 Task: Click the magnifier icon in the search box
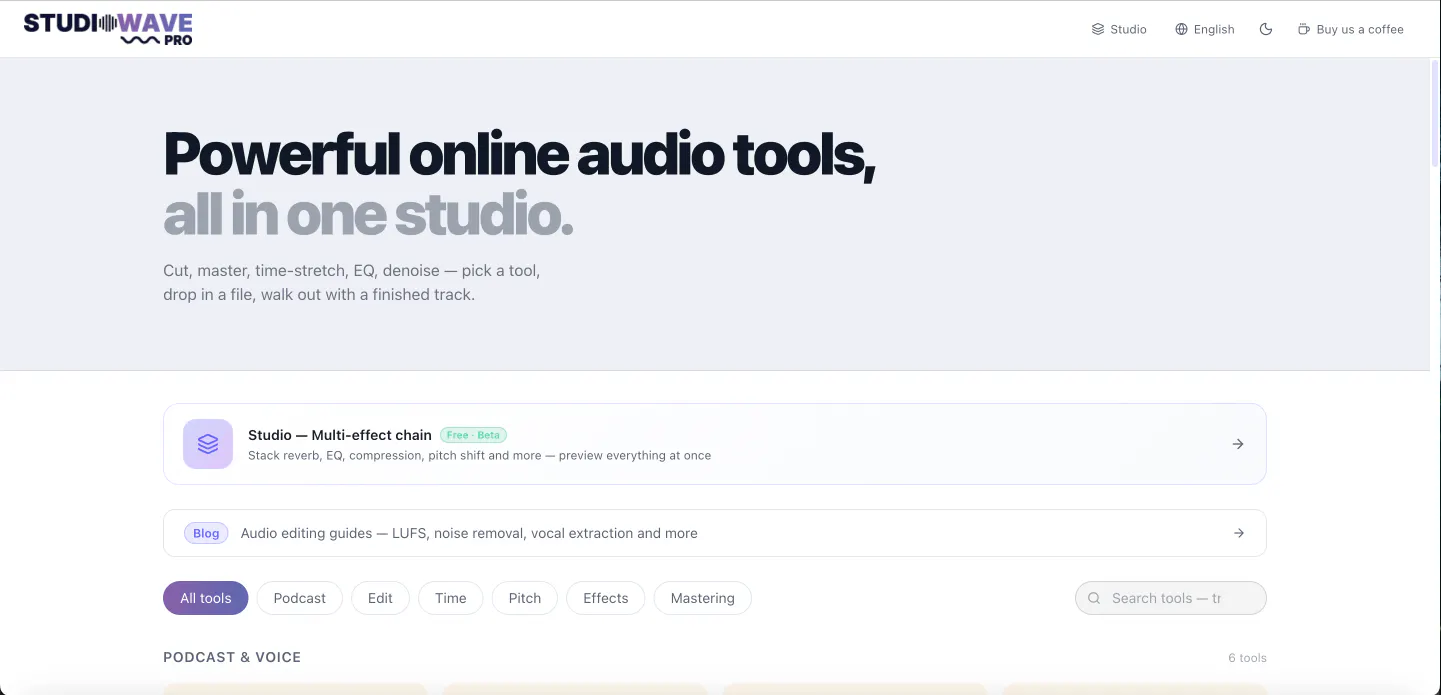click(1094, 598)
